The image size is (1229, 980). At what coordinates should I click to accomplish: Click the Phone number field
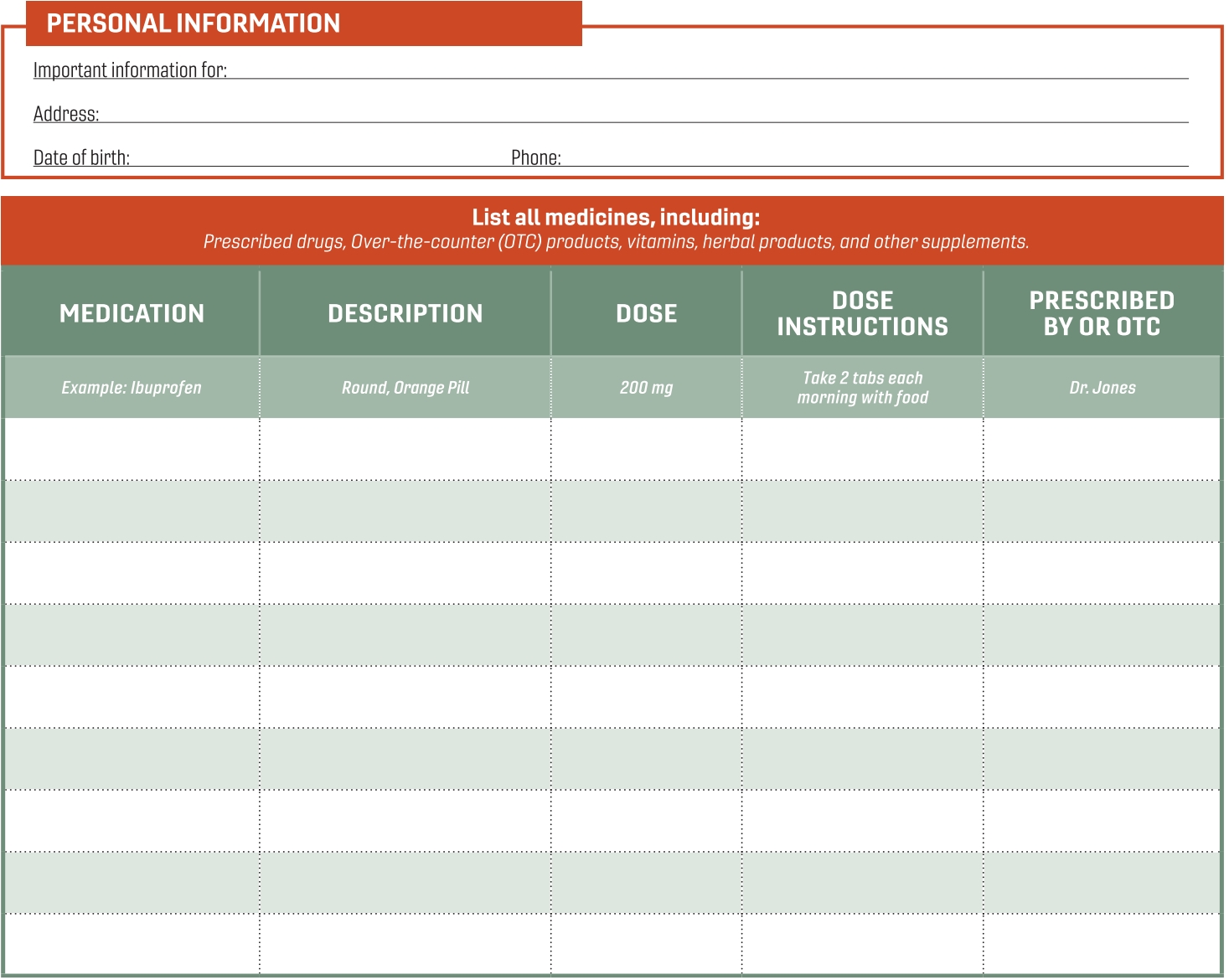(874, 157)
